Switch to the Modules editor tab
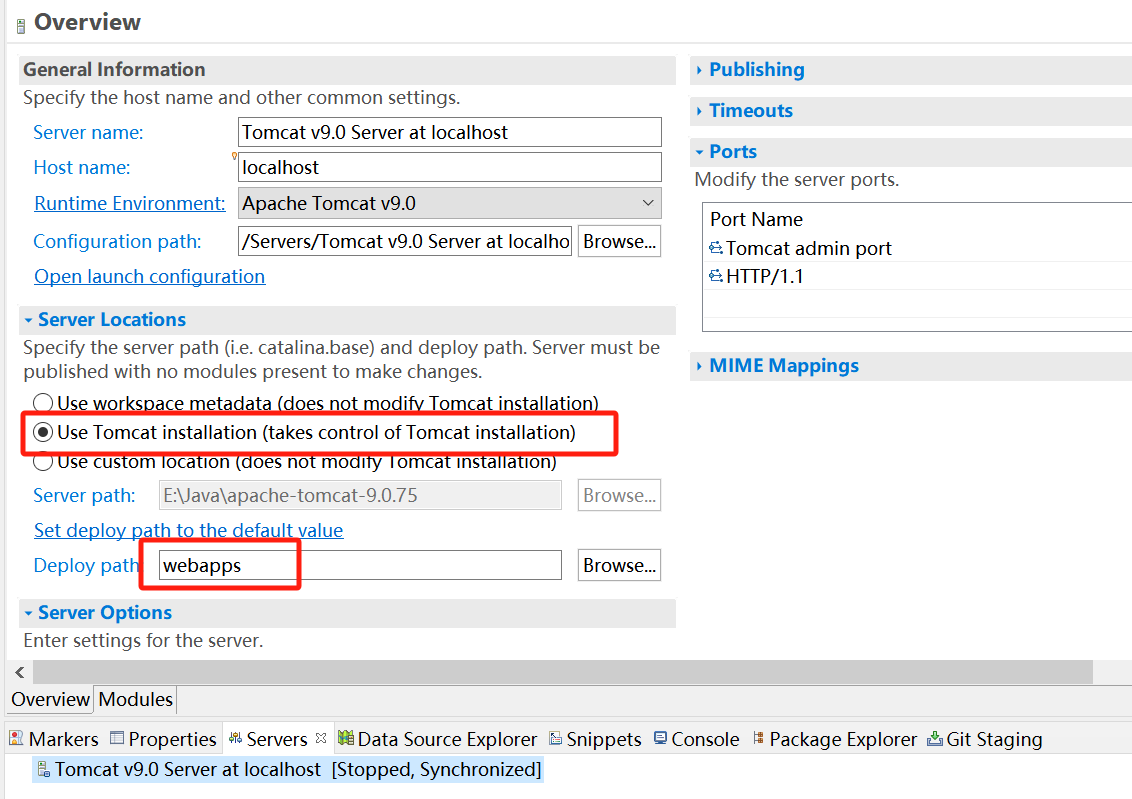This screenshot has height=799, width=1132. pyautogui.click(x=136, y=699)
